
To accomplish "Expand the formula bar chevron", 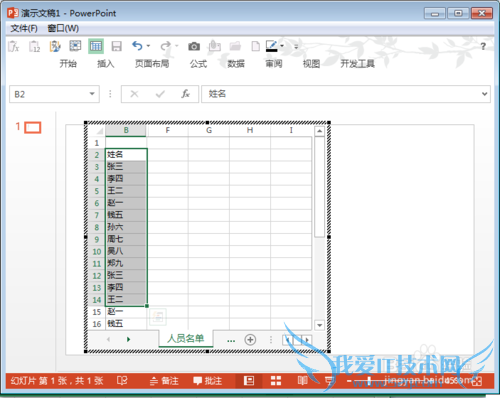I will (x=485, y=94).
